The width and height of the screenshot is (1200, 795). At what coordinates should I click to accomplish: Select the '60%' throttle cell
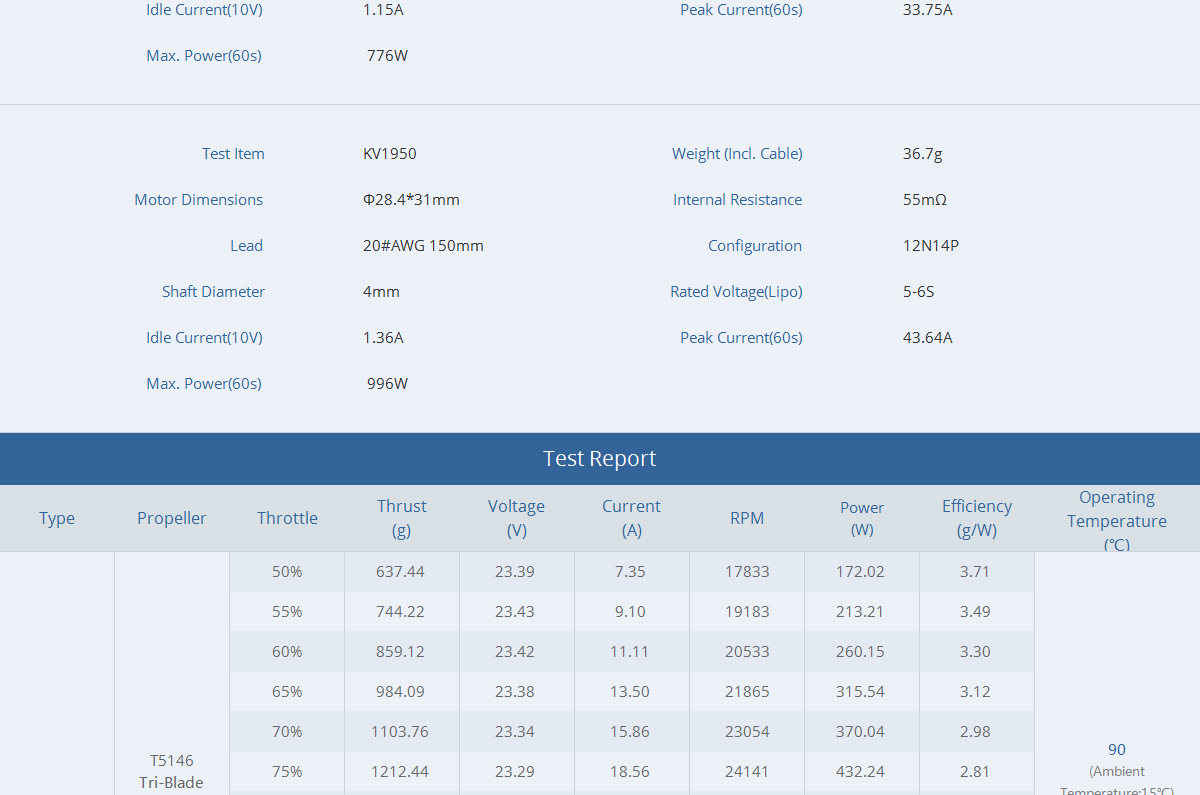(x=287, y=652)
